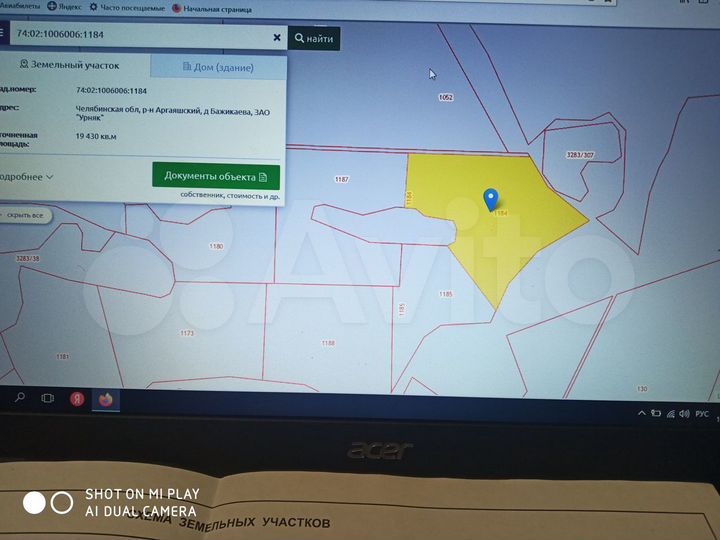Open the Firefox taskbar icon
The image size is (720, 540).
tap(106, 400)
